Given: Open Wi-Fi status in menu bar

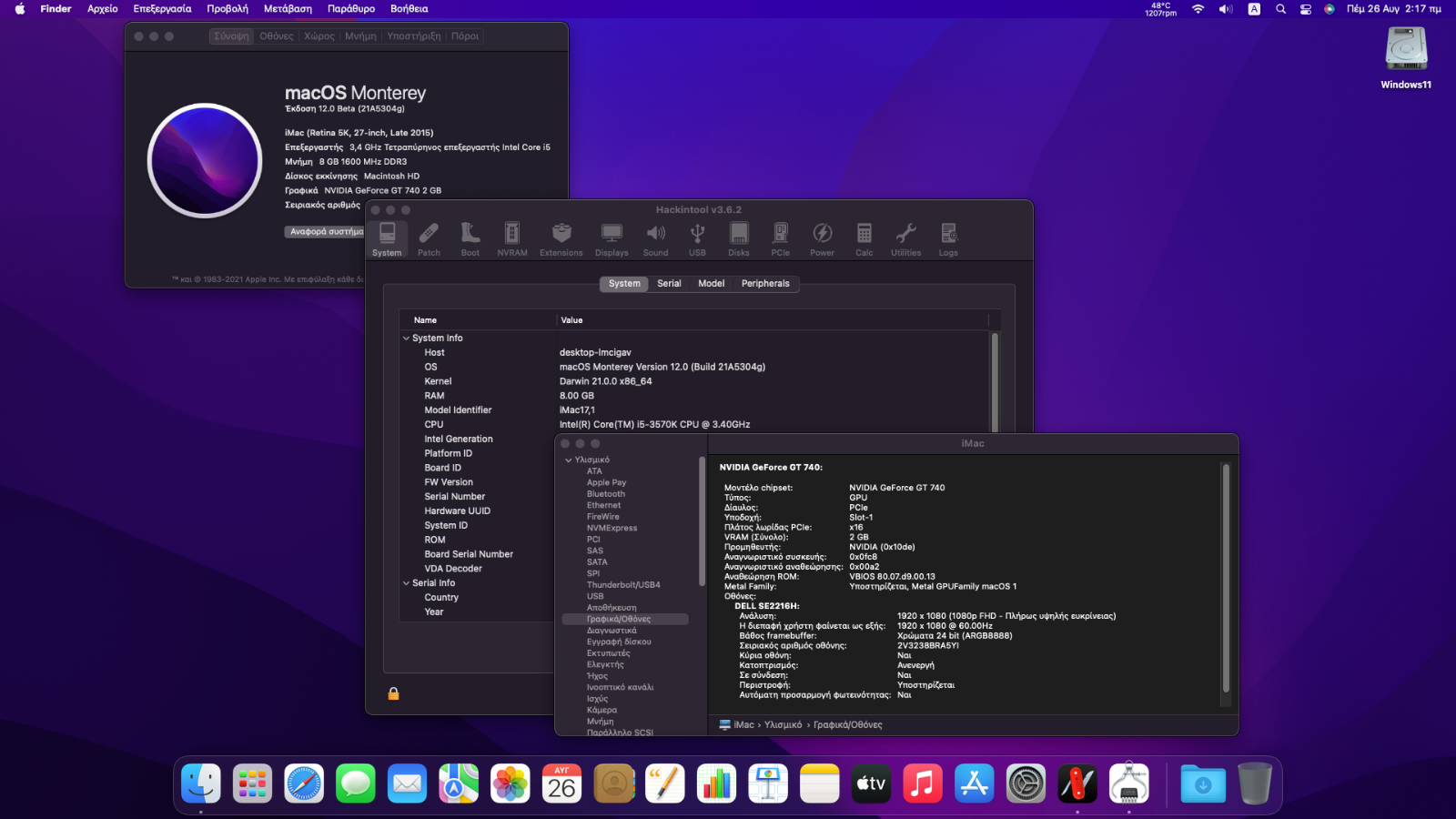Looking at the screenshot, I should 1198,9.
